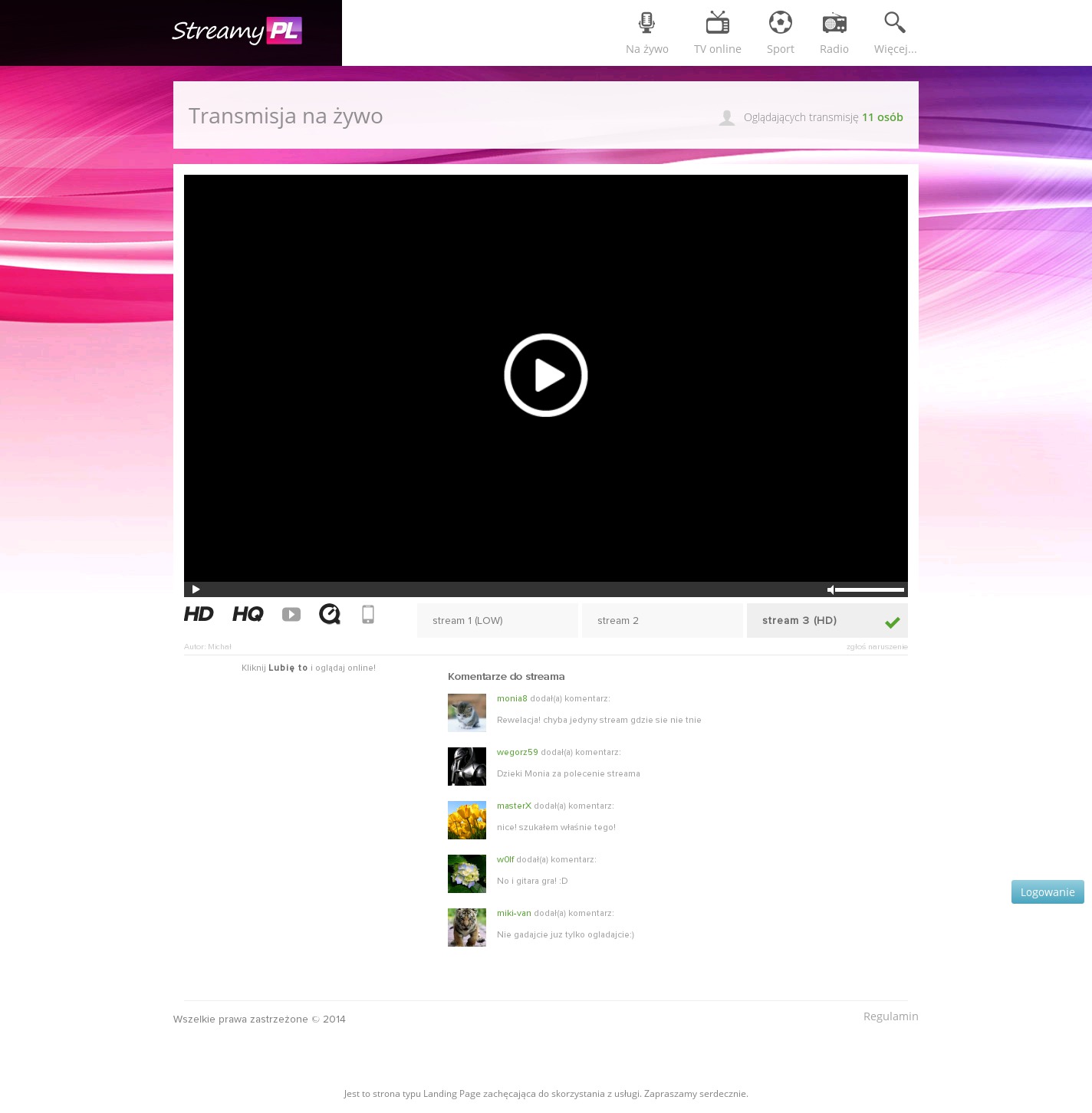Select the HQ quality icon
This screenshot has width=1092, height=1113.
click(x=248, y=614)
